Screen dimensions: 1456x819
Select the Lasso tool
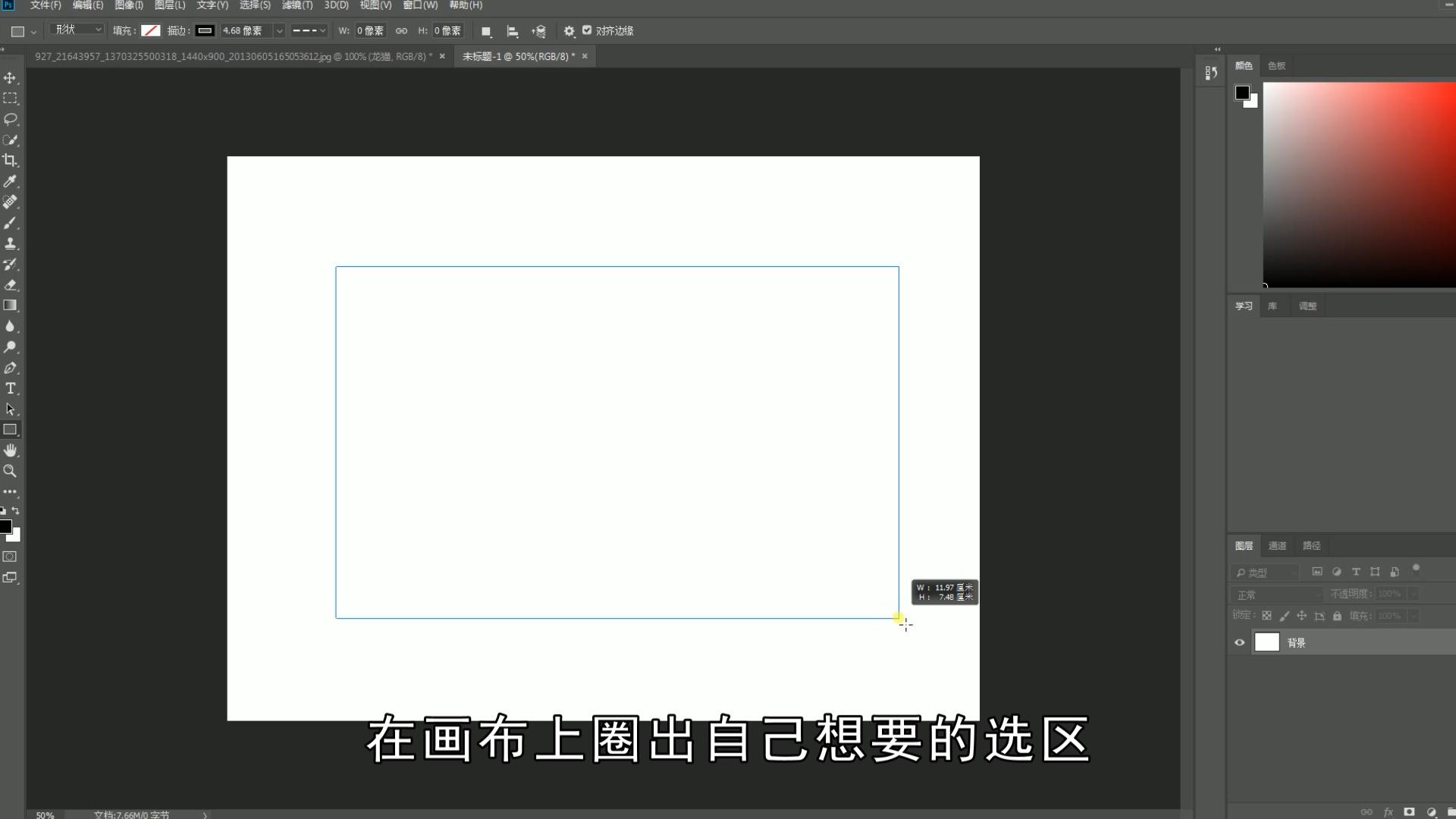pyautogui.click(x=10, y=119)
